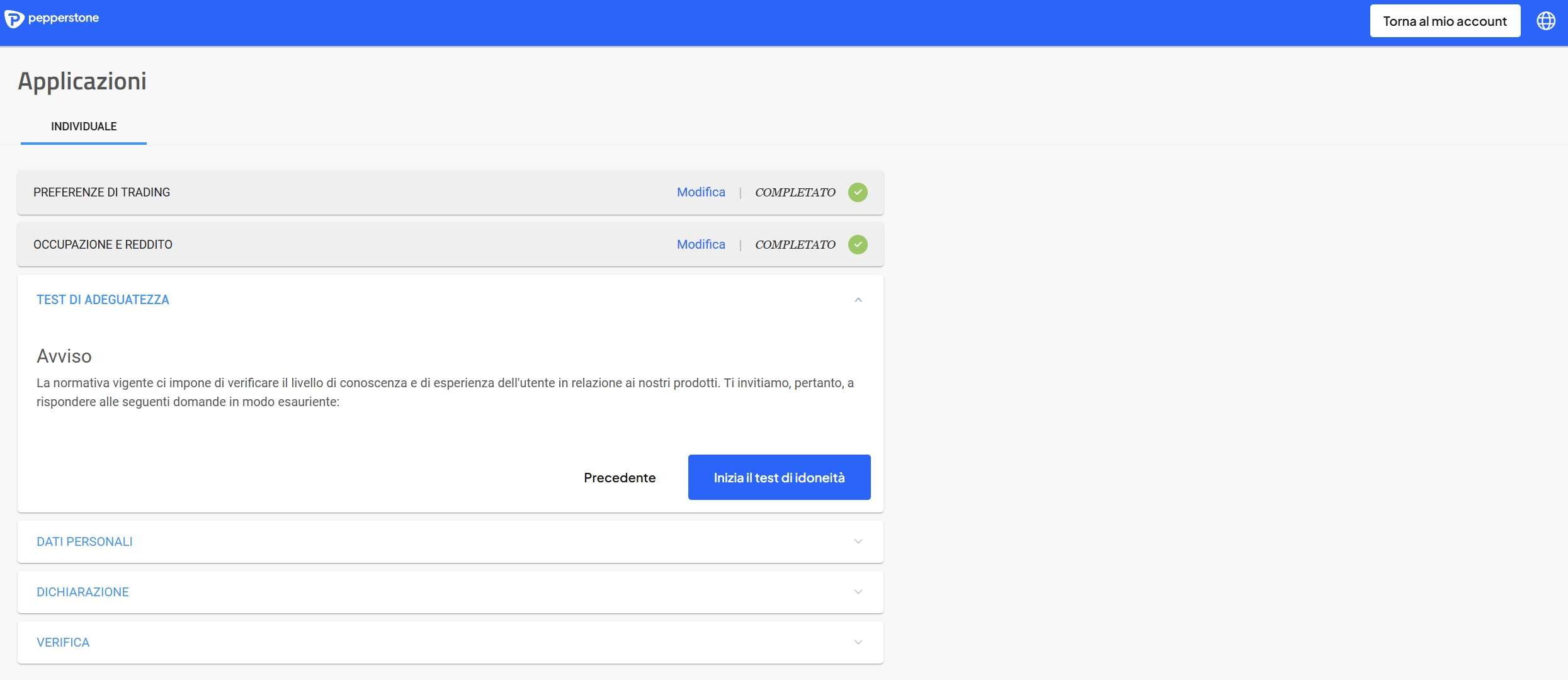This screenshot has width=1568, height=680.
Task: Expand Dichiarazione section chevron
Action: 858,592
